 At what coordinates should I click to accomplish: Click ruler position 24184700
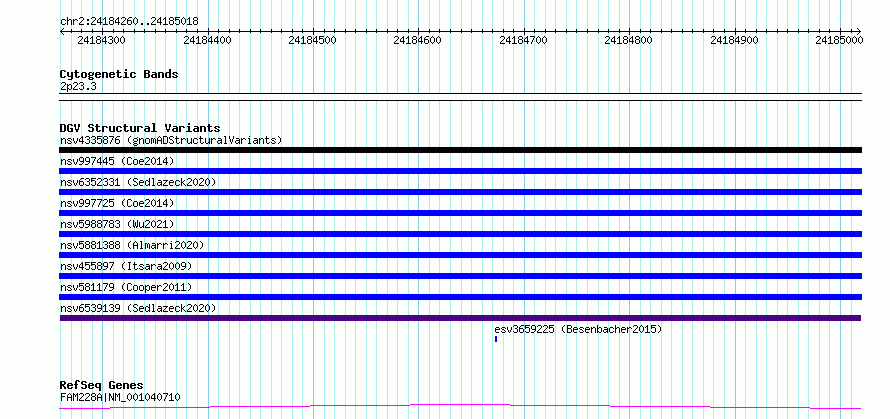(x=523, y=40)
